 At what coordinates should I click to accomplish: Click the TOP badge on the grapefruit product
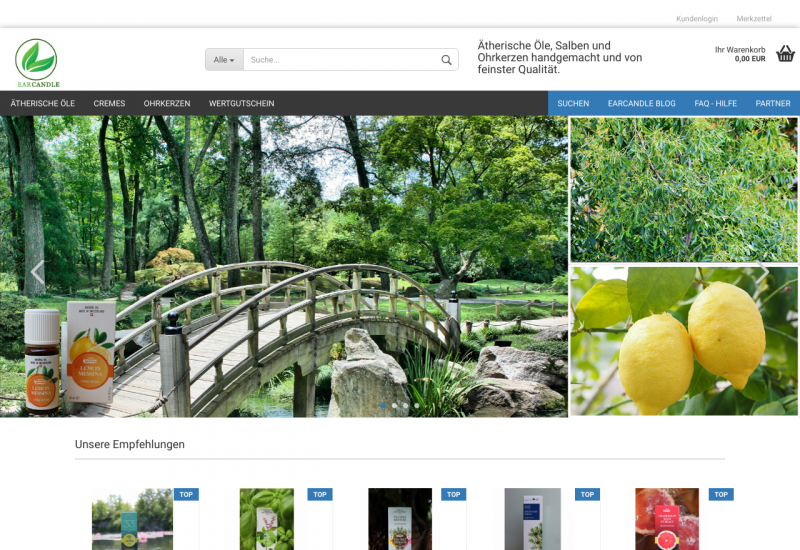tap(720, 494)
